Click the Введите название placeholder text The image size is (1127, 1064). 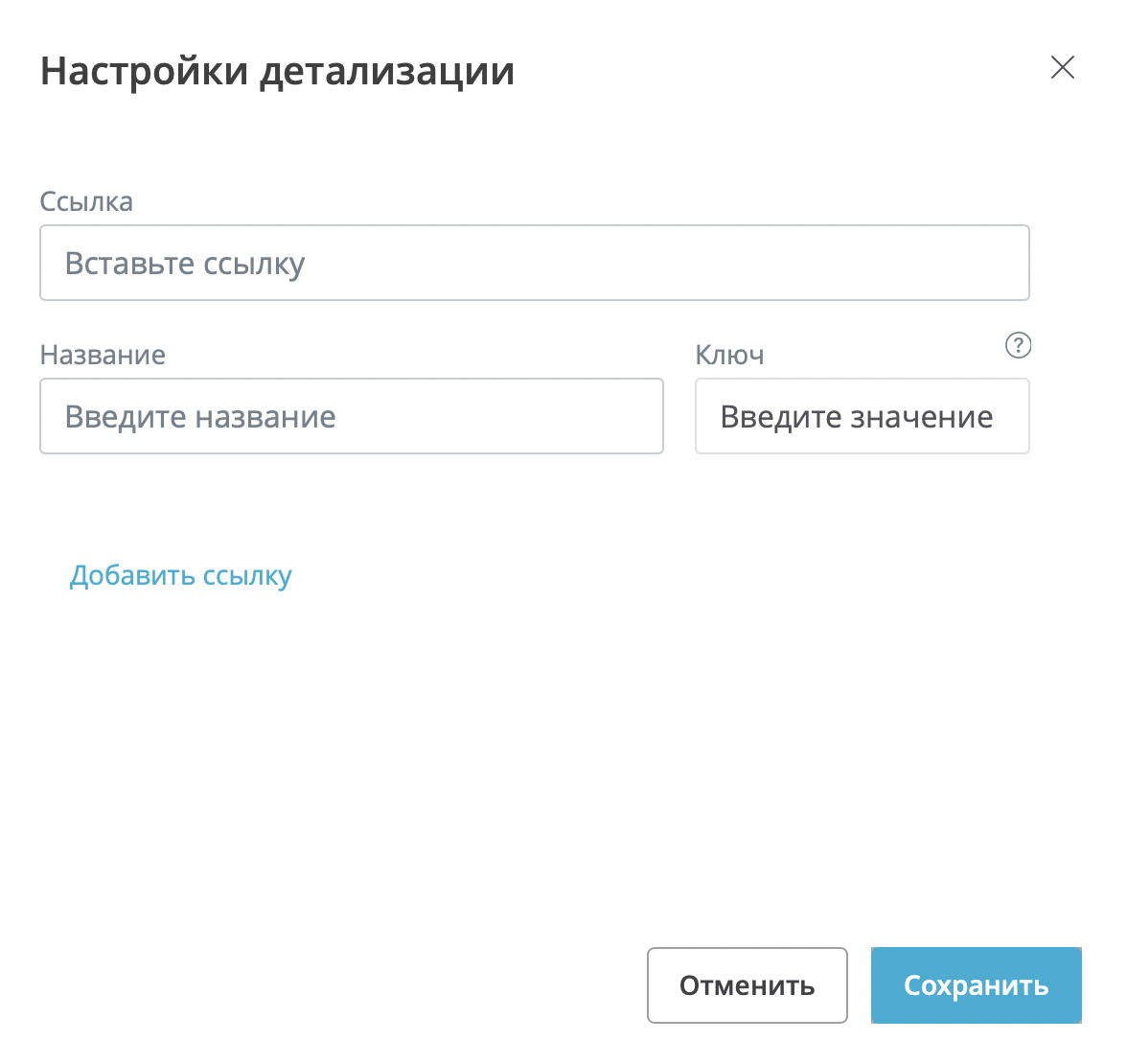pos(200,417)
